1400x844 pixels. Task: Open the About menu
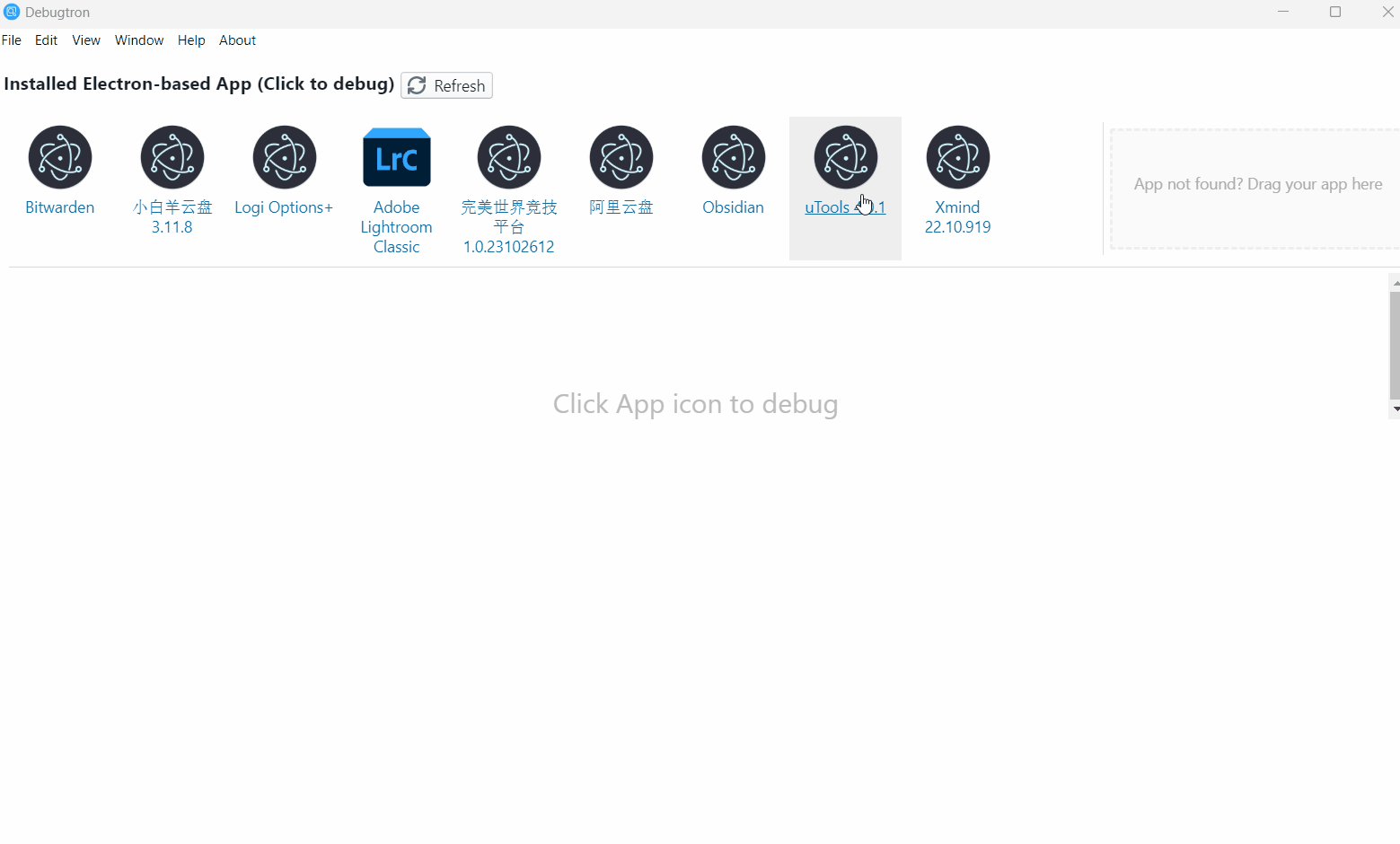(x=238, y=40)
